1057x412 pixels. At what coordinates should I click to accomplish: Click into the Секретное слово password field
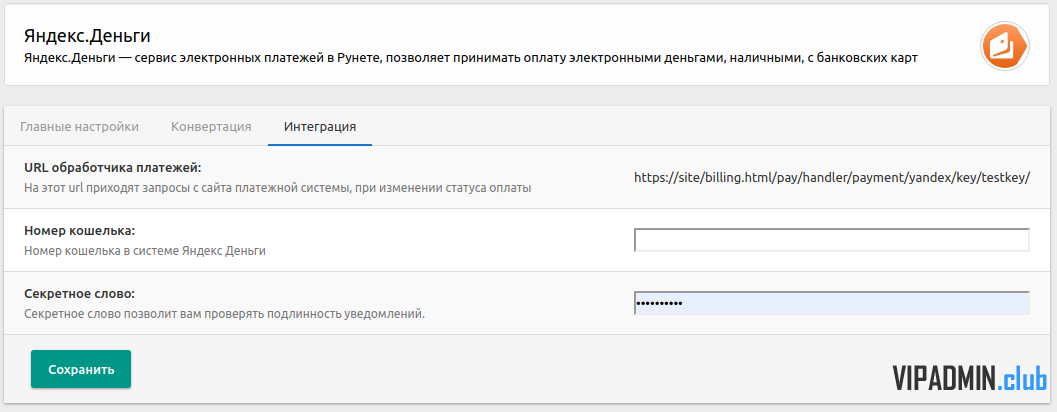click(x=832, y=303)
